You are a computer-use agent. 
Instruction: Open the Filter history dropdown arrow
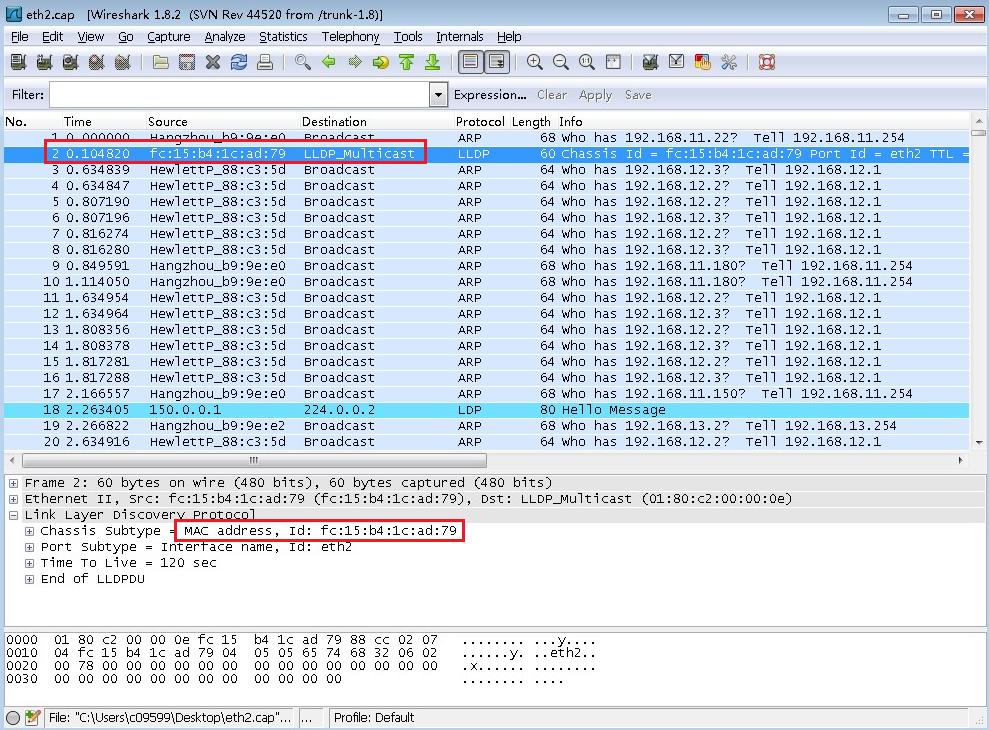coord(438,95)
